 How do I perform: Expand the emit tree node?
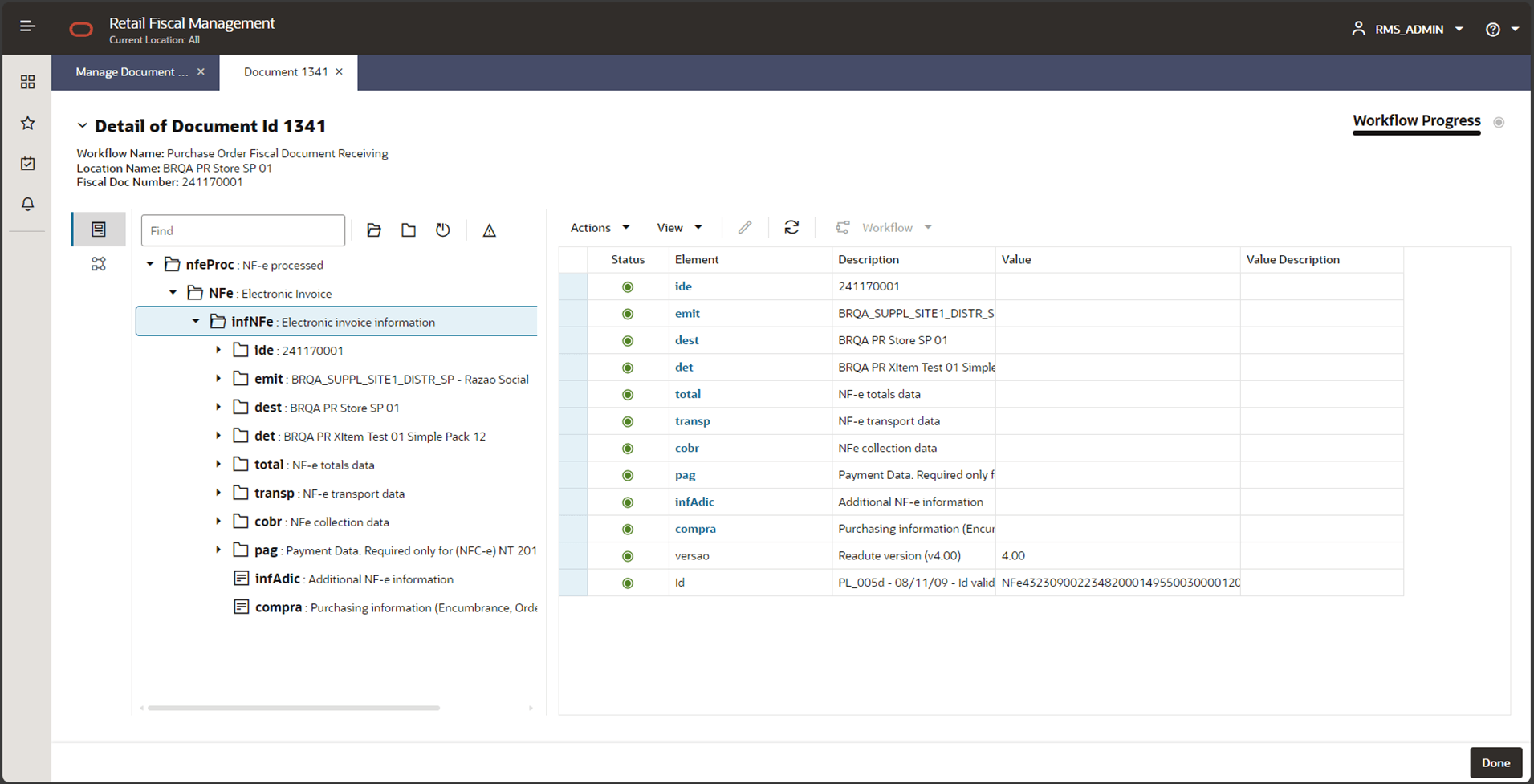click(x=218, y=378)
